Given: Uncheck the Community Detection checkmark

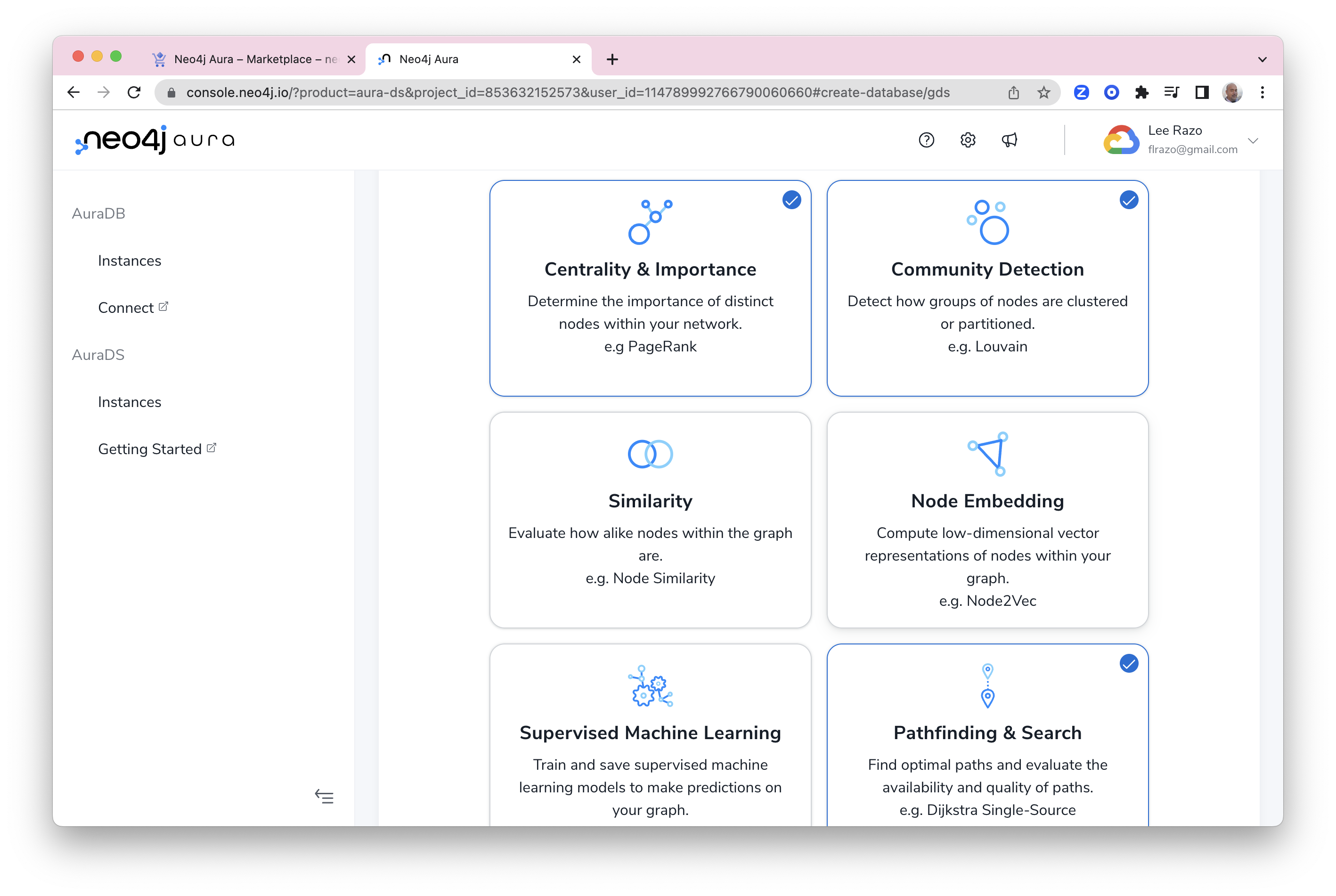Looking at the screenshot, I should click(x=1129, y=200).
